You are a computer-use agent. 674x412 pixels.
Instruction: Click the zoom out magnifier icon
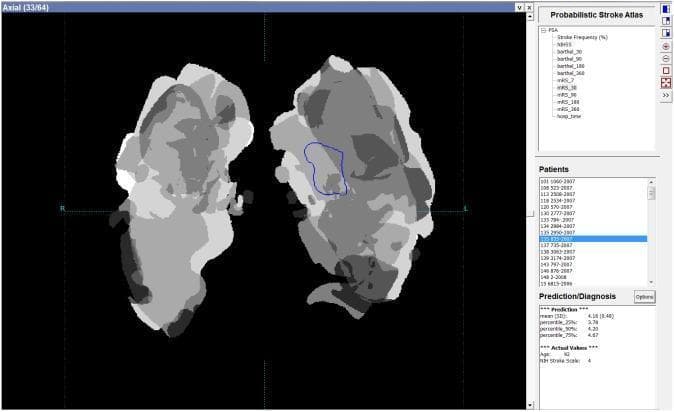point(666,58)
